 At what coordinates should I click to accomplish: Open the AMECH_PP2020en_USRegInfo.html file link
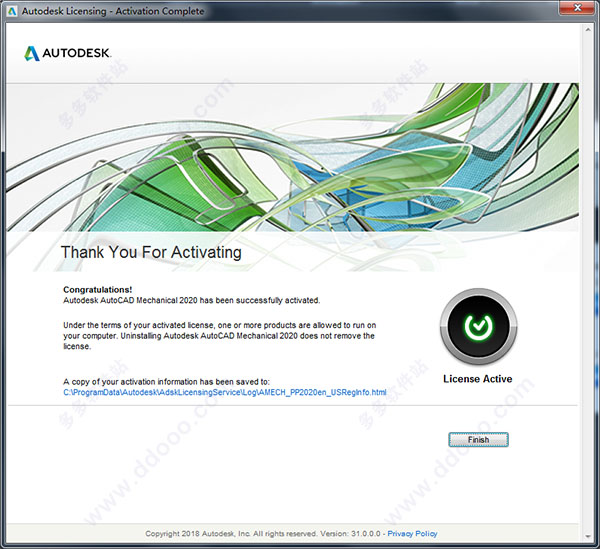click(x=225, y=392)
